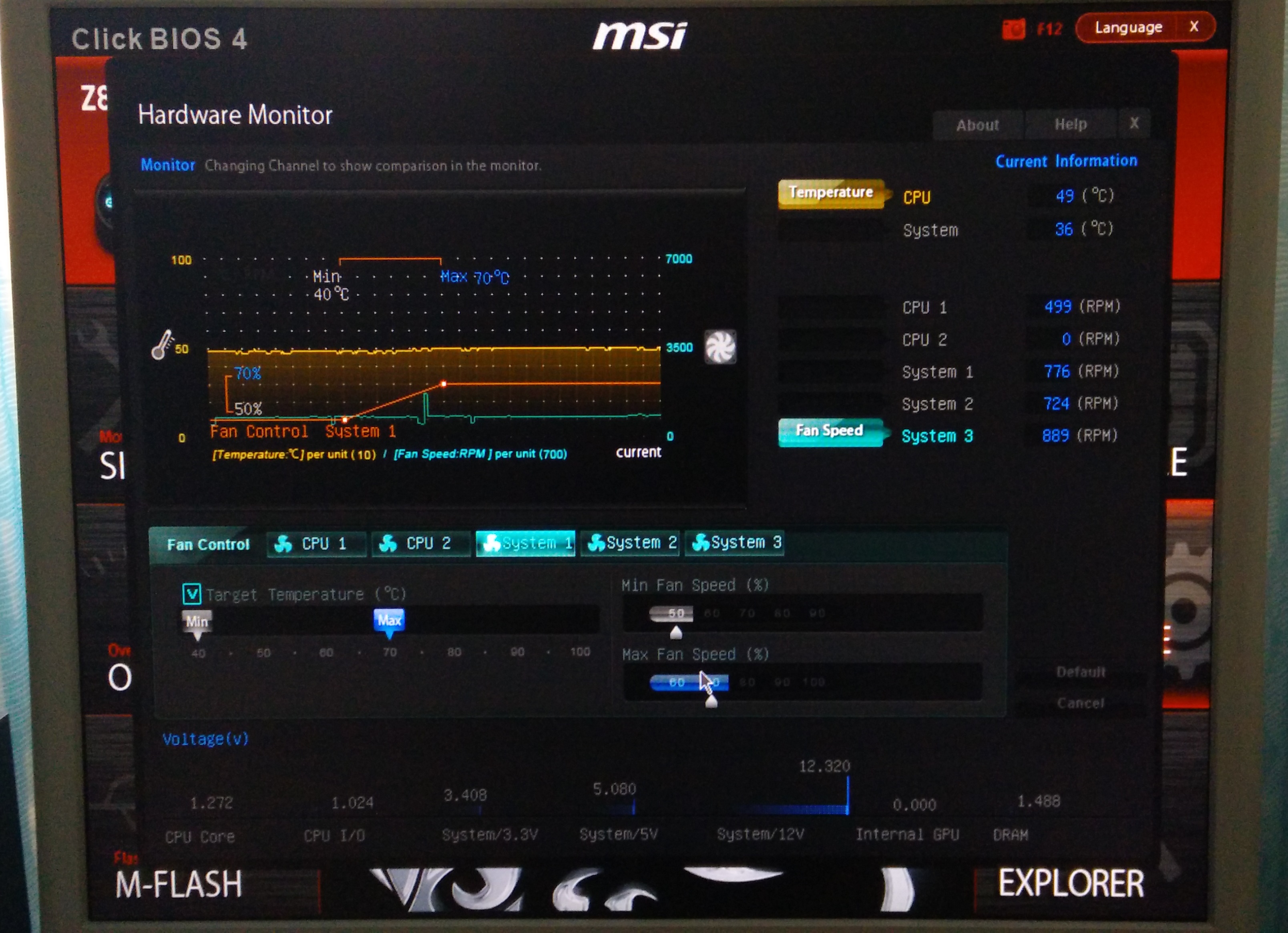Image resolution: width=1288 pixels, height=933 pixels.
Task: Select the Fan Speed channel label
Action: pyautogui.click(x=828, y=431)
